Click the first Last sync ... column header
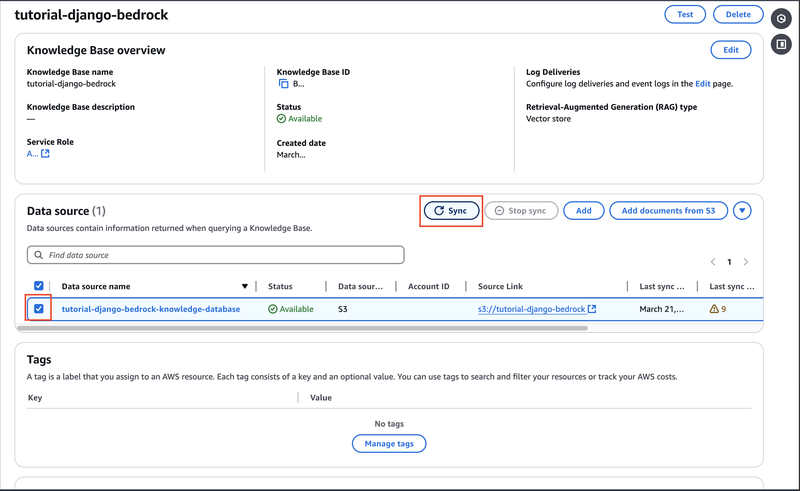800x491 pixels. click(662, 286)
